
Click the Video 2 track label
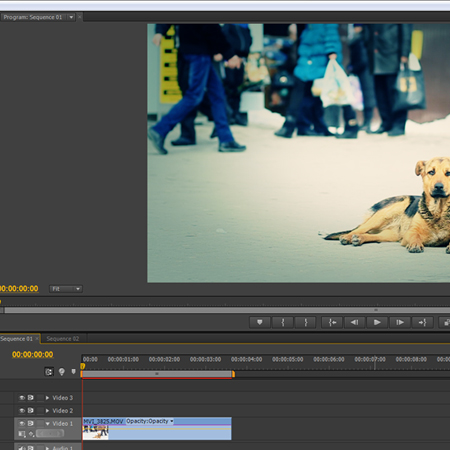point(62,411)
